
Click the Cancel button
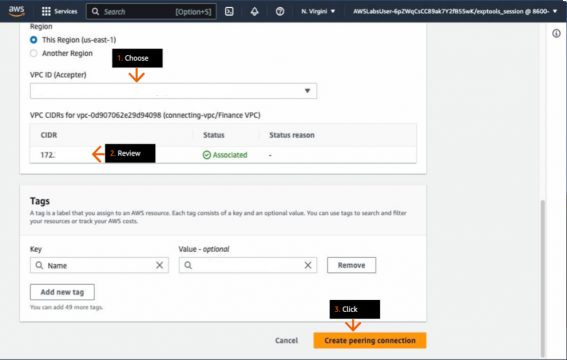(x=286, y=340)
